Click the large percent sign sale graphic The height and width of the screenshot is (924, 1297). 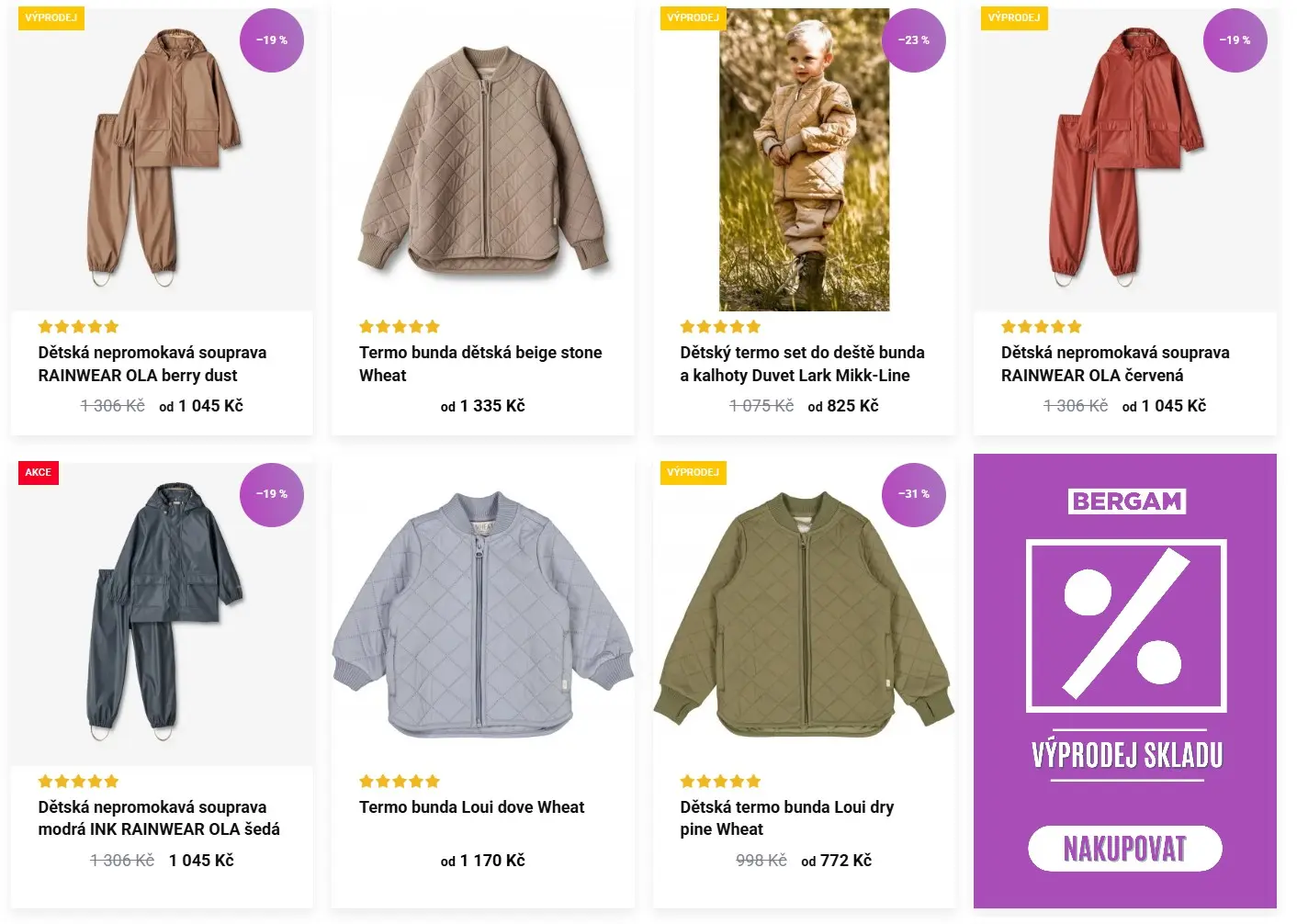click(1126, 626)
